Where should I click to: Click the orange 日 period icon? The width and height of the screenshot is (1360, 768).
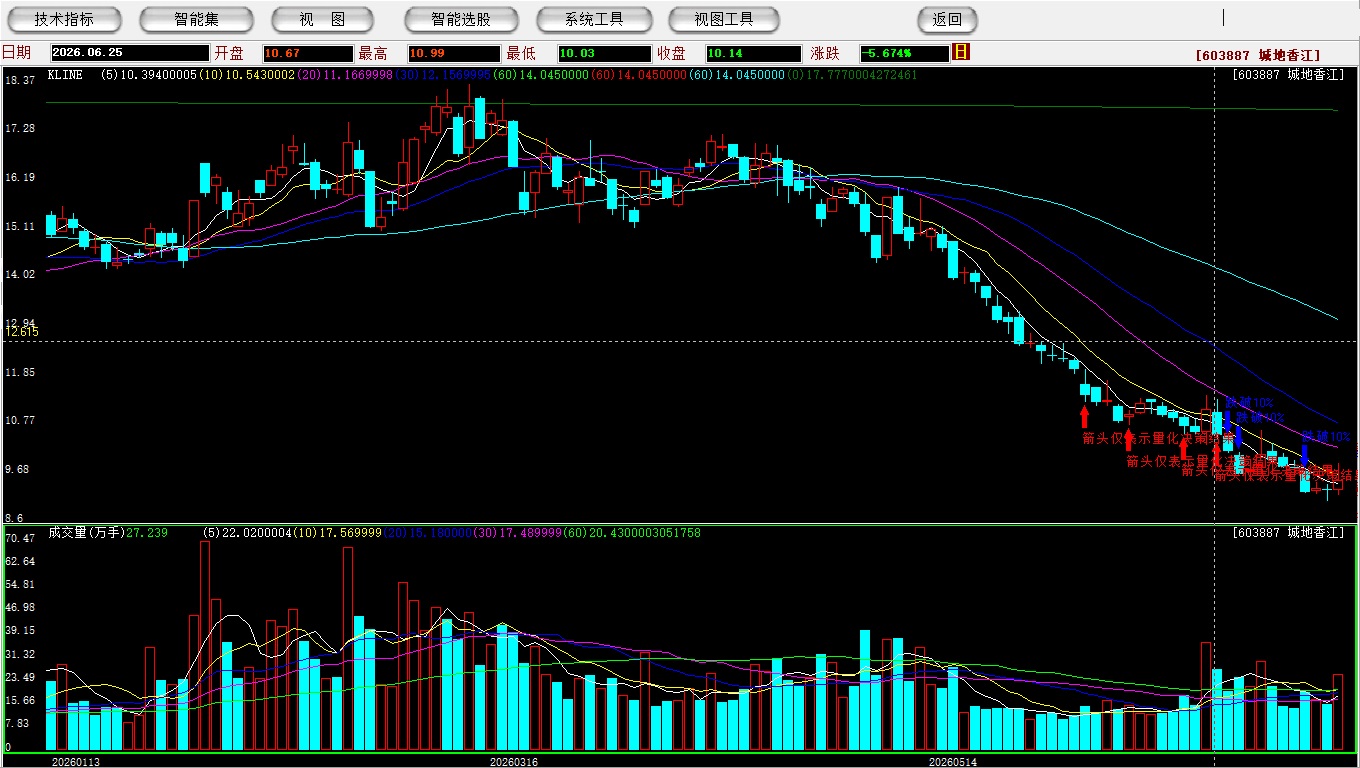click(961, 52)
